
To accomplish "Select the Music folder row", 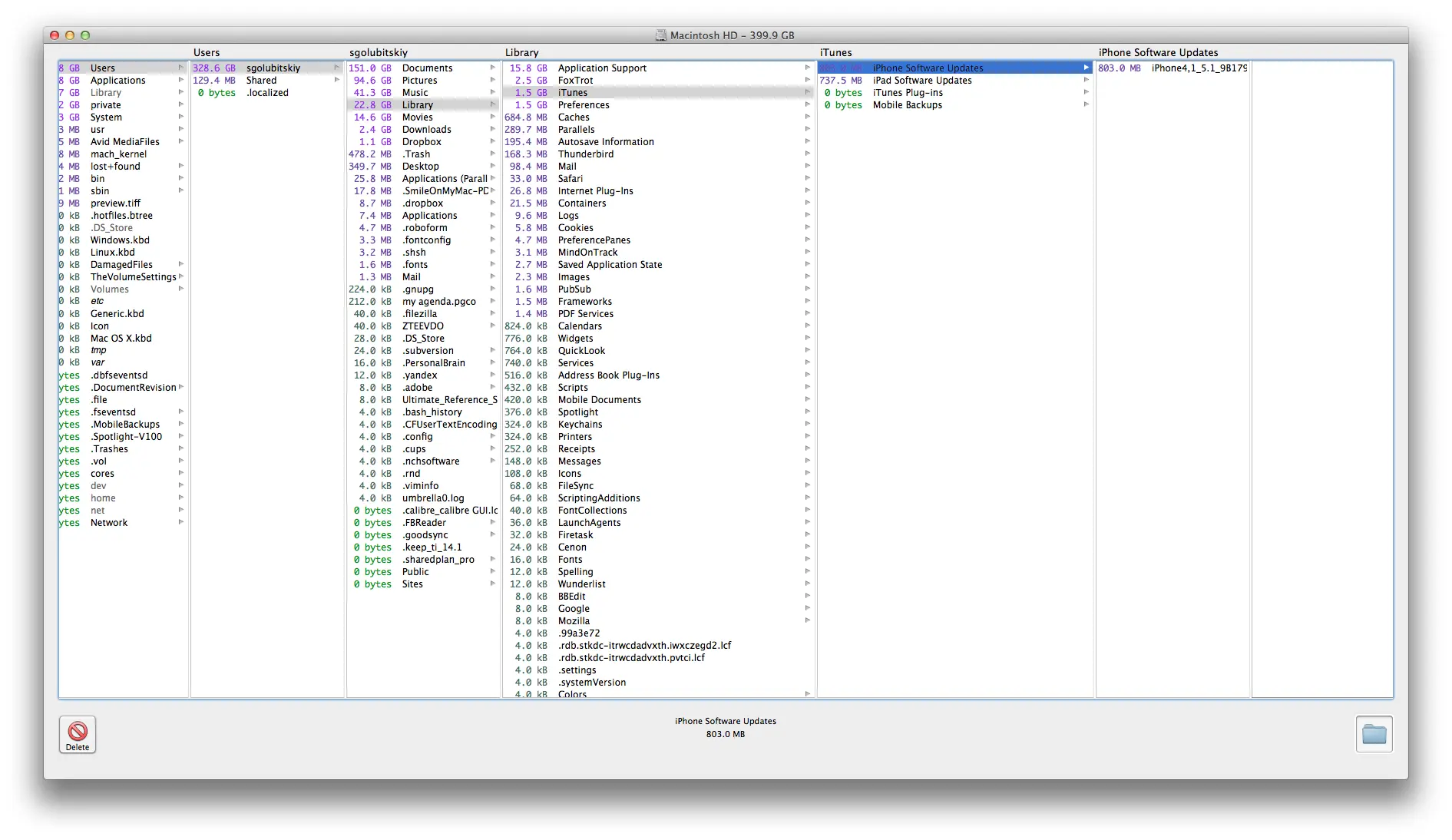I will (423, 93).
